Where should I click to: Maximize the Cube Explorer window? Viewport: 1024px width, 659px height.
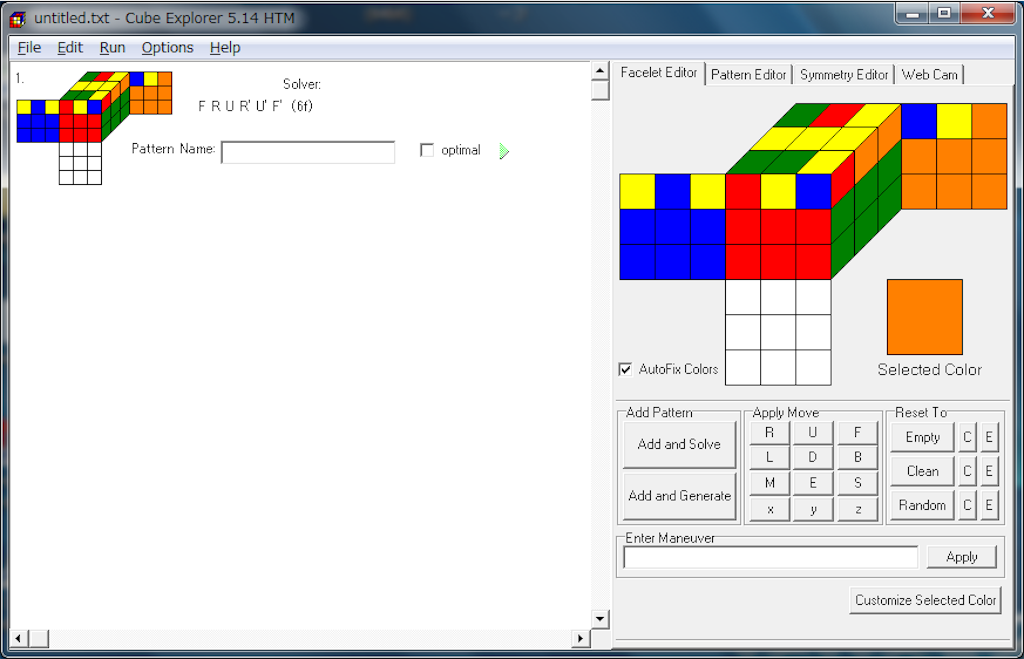pyautogui.click(x=944, y=14)
